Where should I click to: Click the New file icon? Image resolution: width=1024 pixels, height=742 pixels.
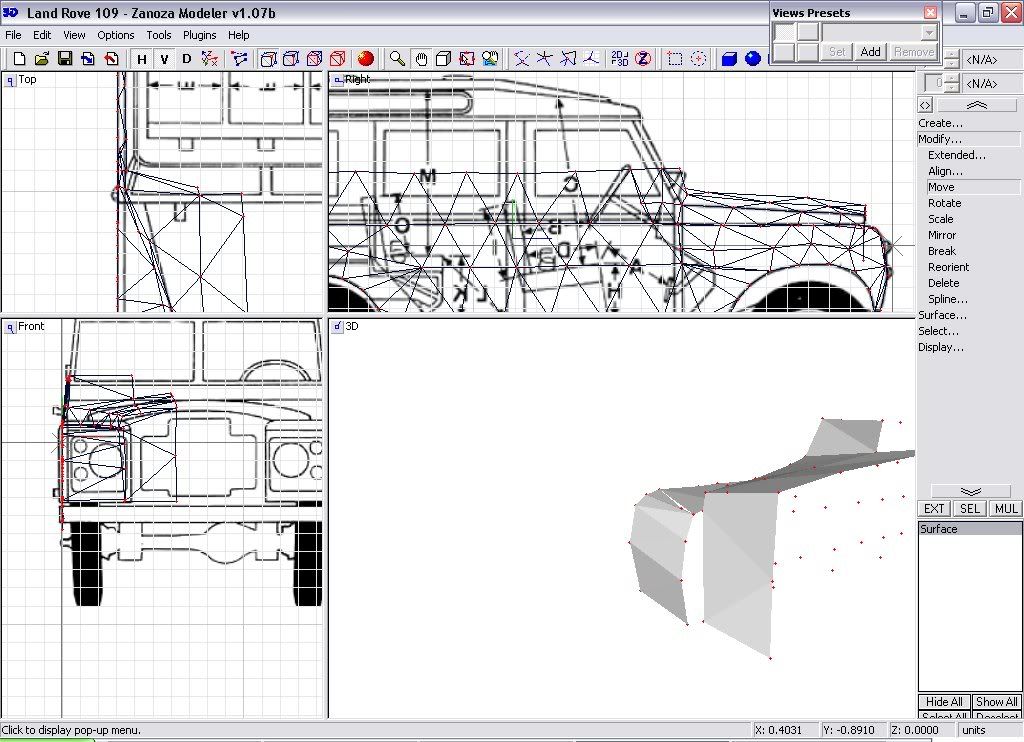pos(19,59)
